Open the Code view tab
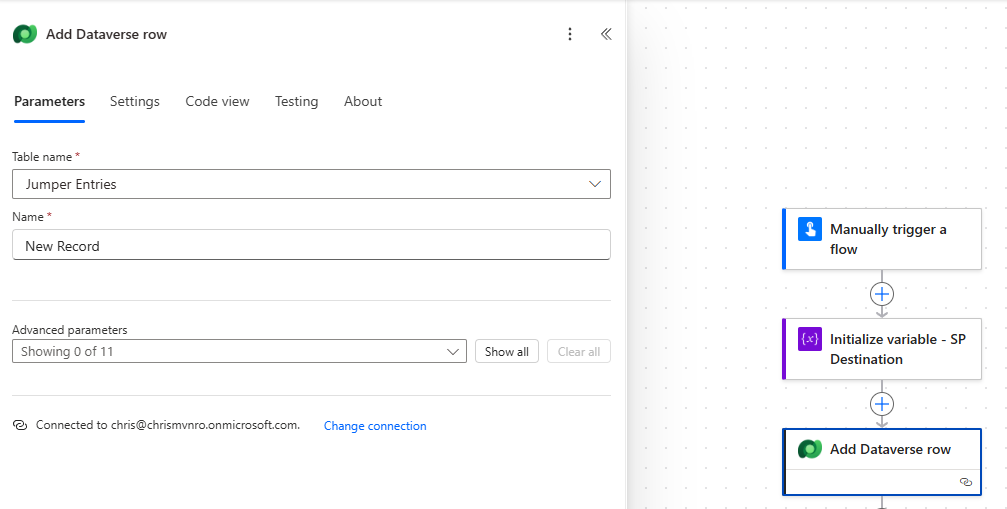This screenshot has width=1007, height=509. coord(217,101)
